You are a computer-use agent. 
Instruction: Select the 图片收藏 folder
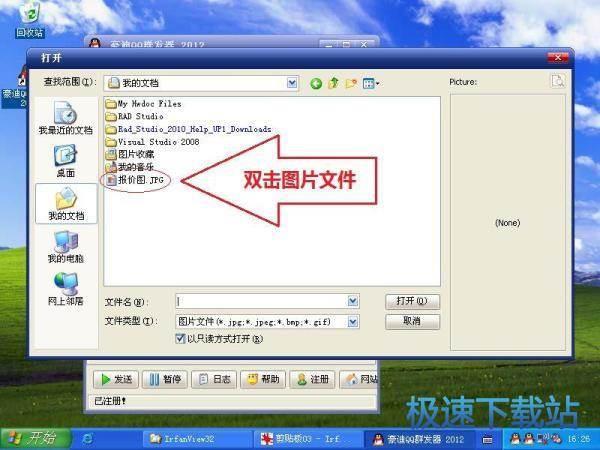130,154
